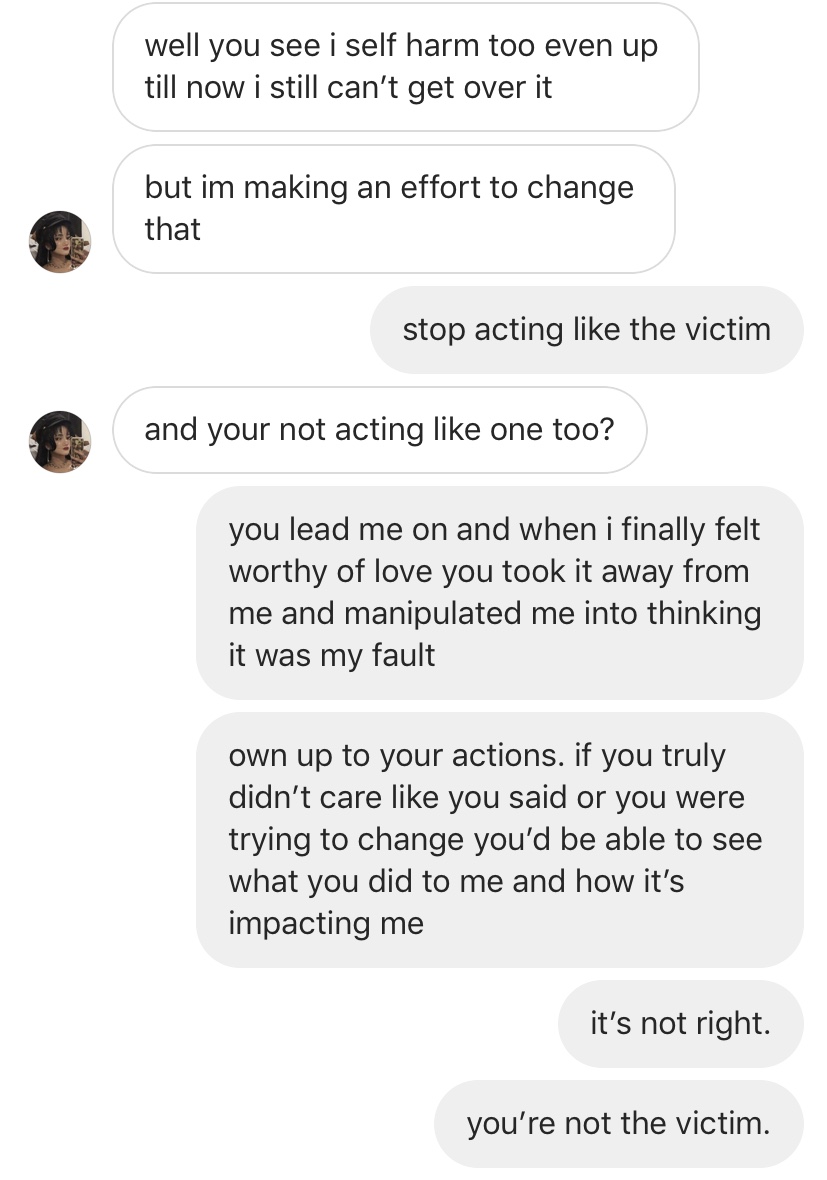Select the "well you see i self harm" message

406,67
